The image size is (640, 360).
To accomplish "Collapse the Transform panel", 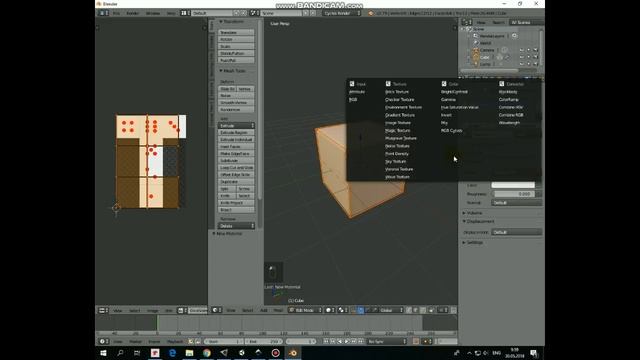I will [x=231, y=22].
